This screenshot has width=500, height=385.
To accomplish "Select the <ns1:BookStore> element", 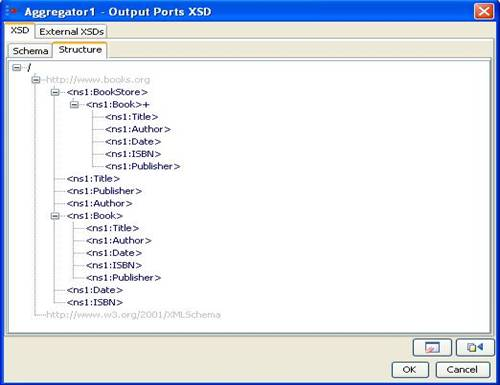I will [x=107, y=92].
